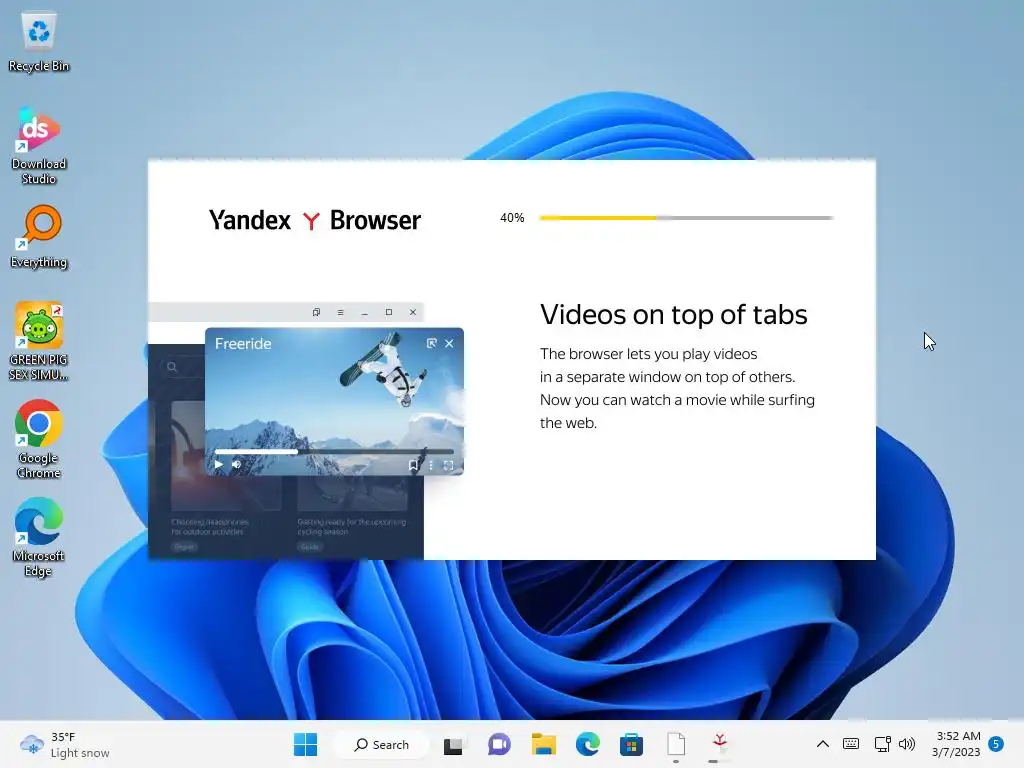The height and width of the screenshot is (768, 1024).
Task: Select the blank document taskbar item
Action: (x=676, y=744)
